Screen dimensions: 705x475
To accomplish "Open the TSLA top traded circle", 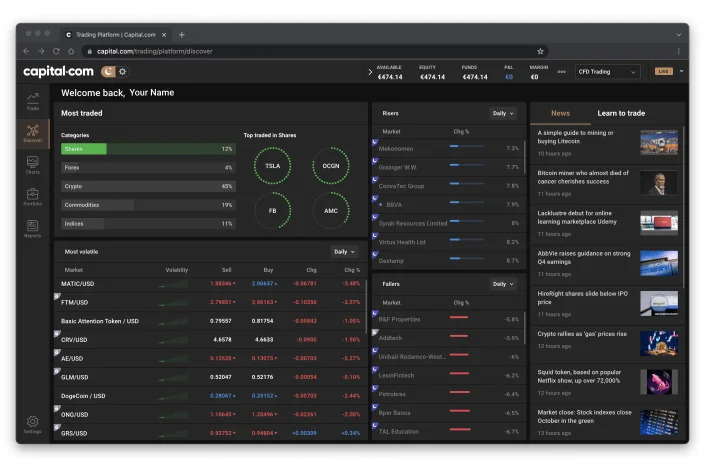I will coord(272,166).
